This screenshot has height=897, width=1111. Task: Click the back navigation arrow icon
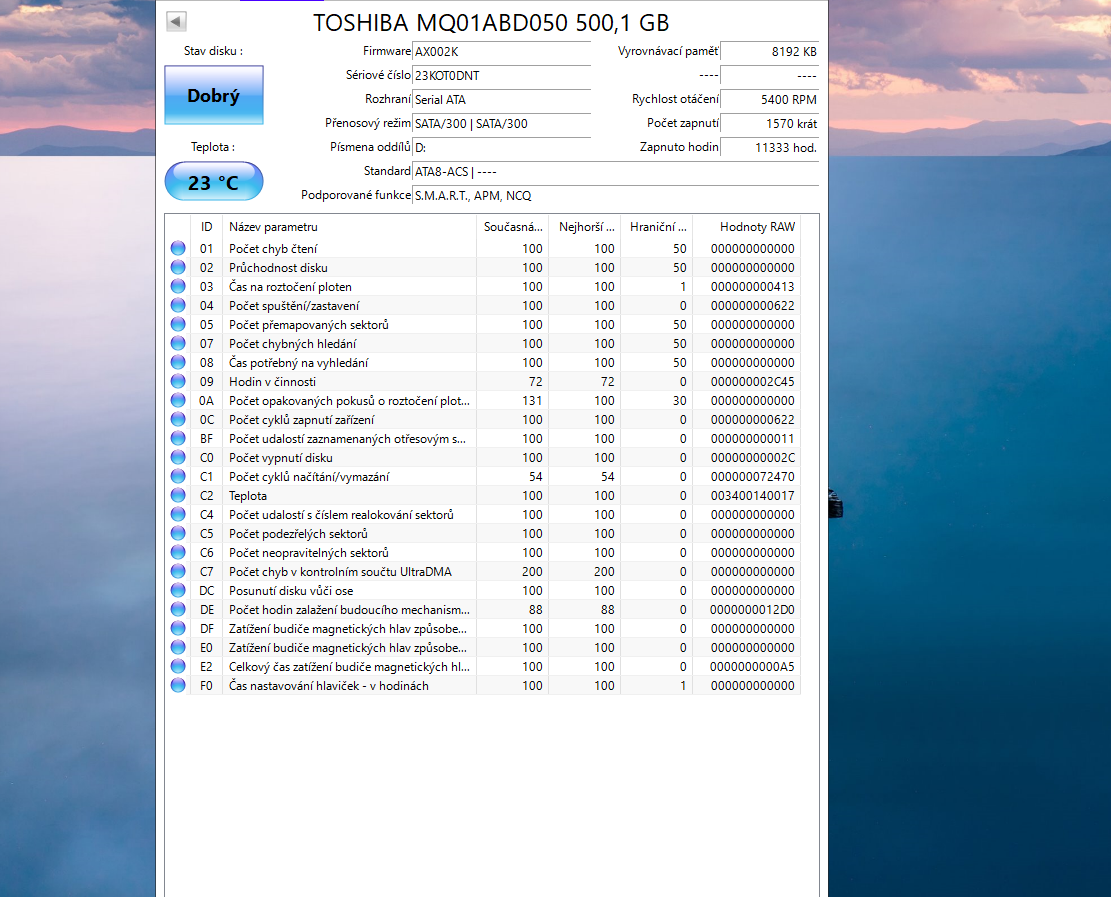tap(176, 19)
